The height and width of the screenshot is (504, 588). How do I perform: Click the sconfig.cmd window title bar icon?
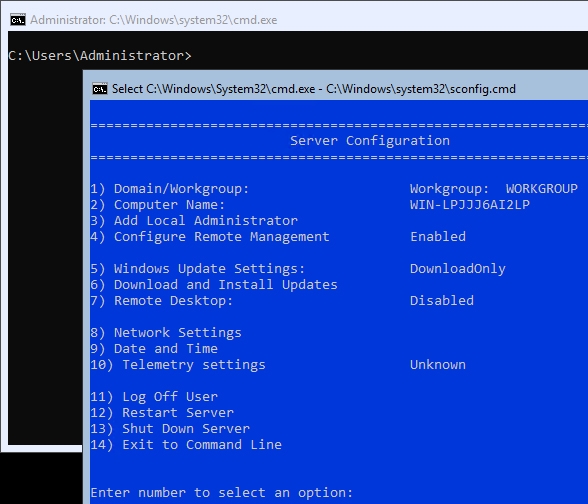pos(100,89)
